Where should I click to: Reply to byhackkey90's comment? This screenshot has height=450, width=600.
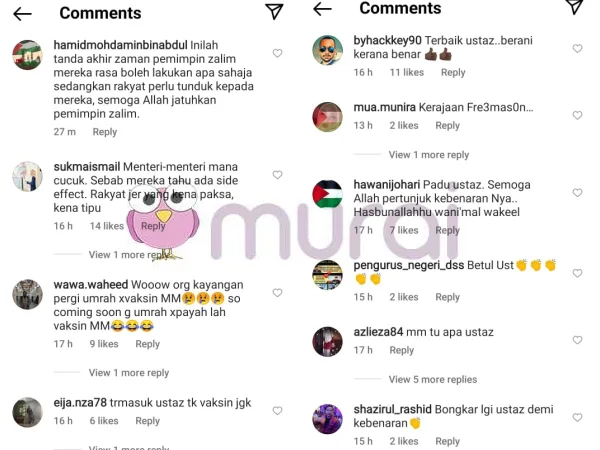pyautogui.click(x=453, y=72)
